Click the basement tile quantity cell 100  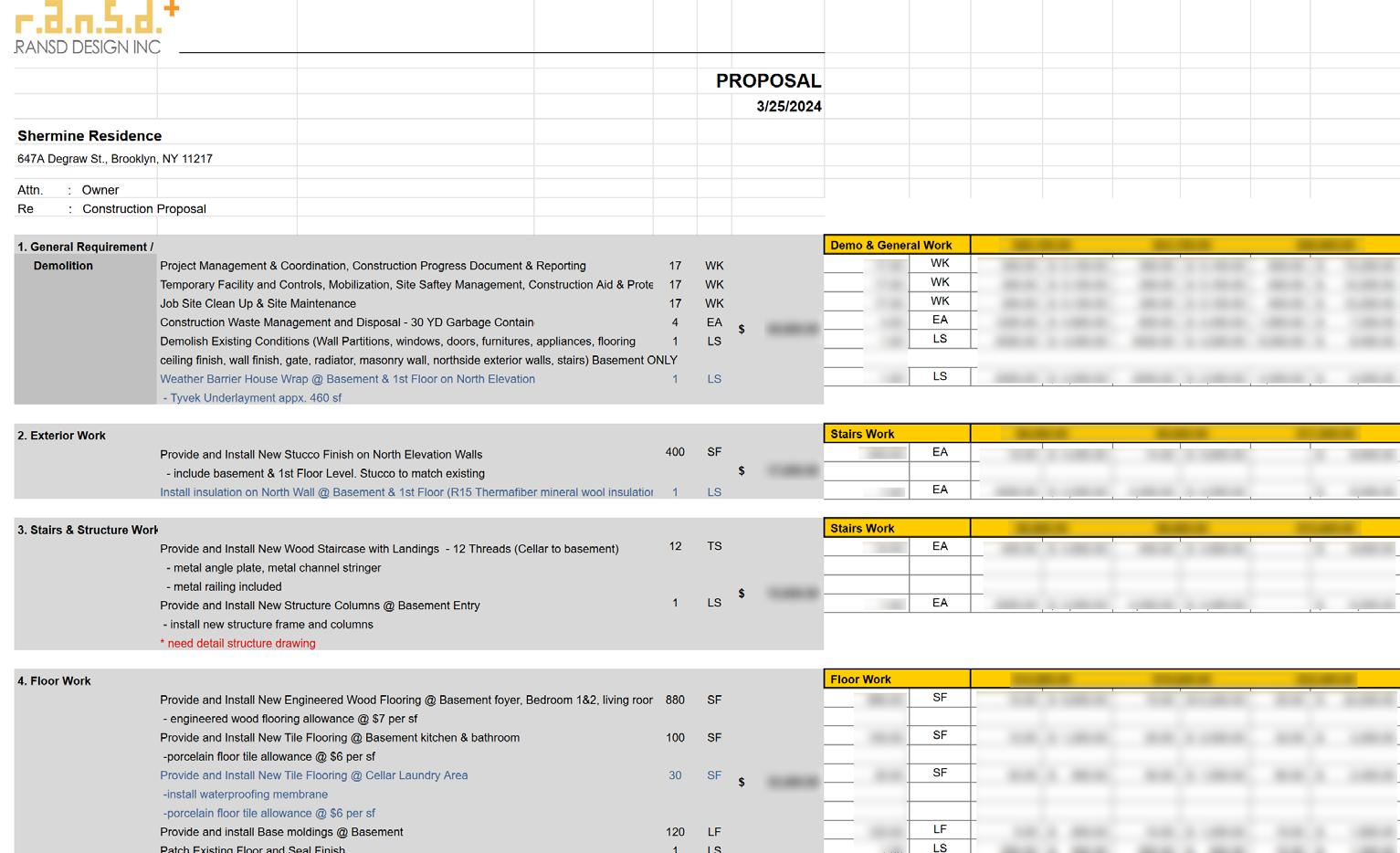click(x=675, y=738)
